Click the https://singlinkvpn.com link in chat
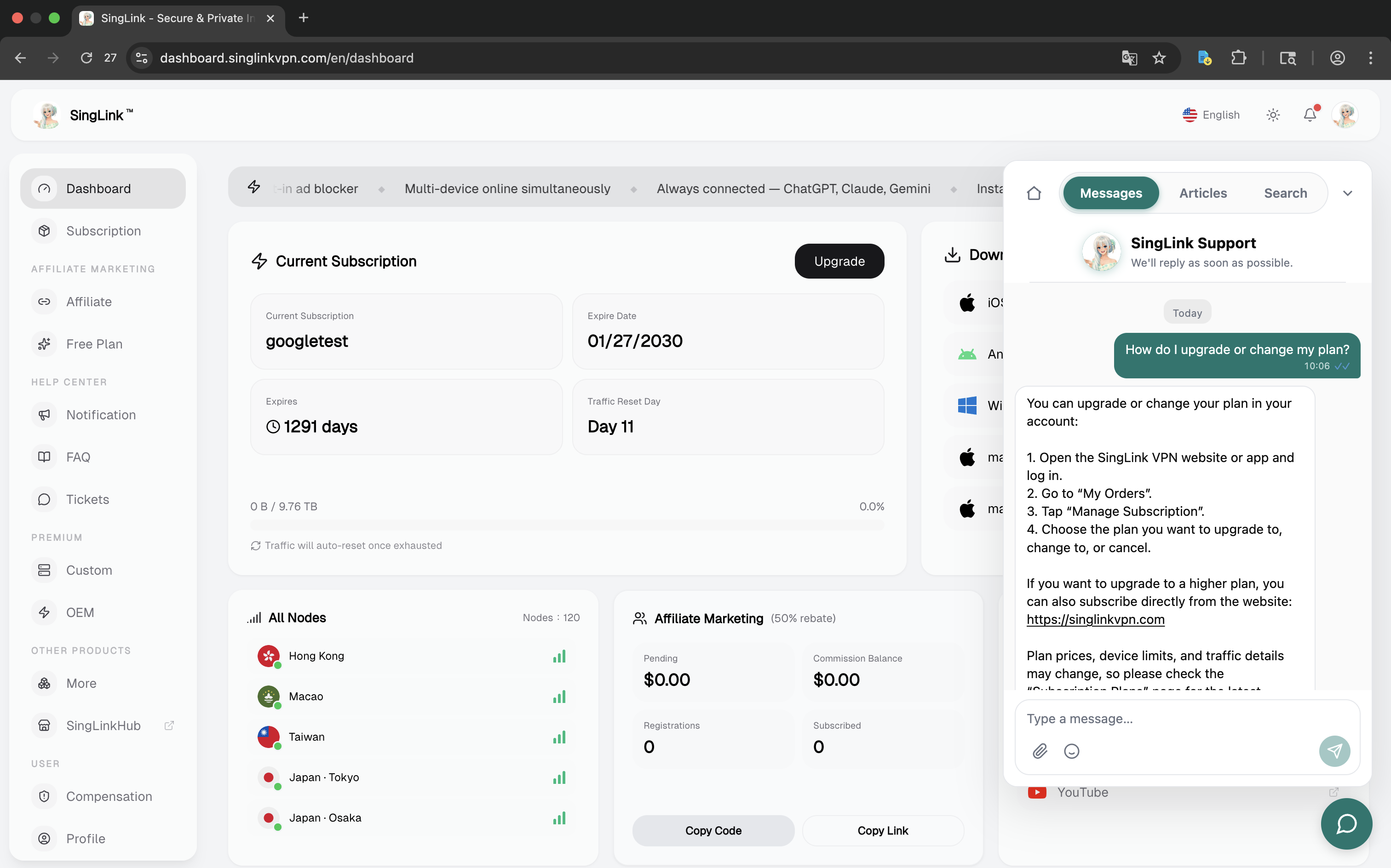The height and width of the screenshot is (868, 1391). point(1095,619)
